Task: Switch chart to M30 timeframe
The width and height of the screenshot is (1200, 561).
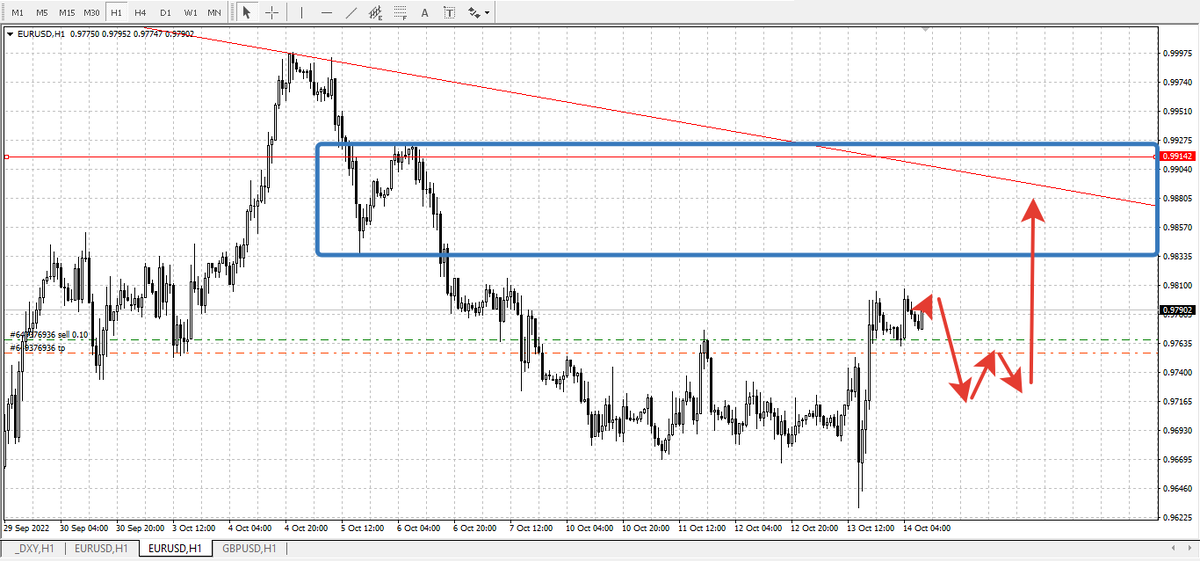Action: click(x=92, y=13)
